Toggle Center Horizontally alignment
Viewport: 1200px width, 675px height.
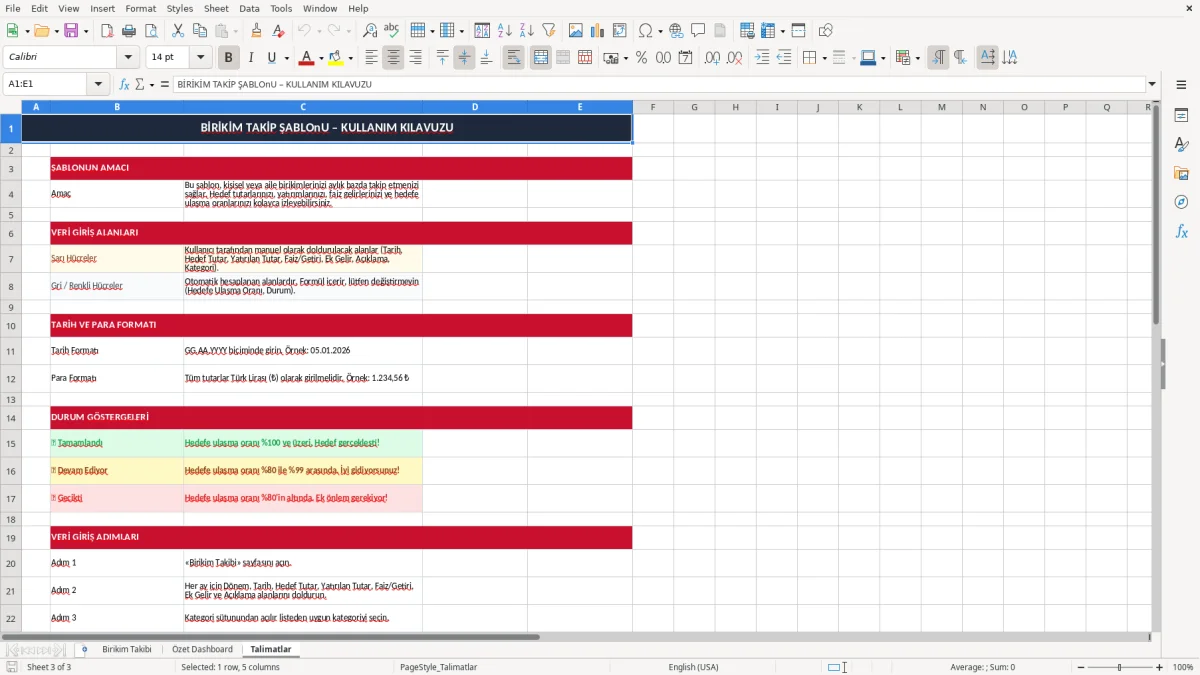tap(394, 58)
